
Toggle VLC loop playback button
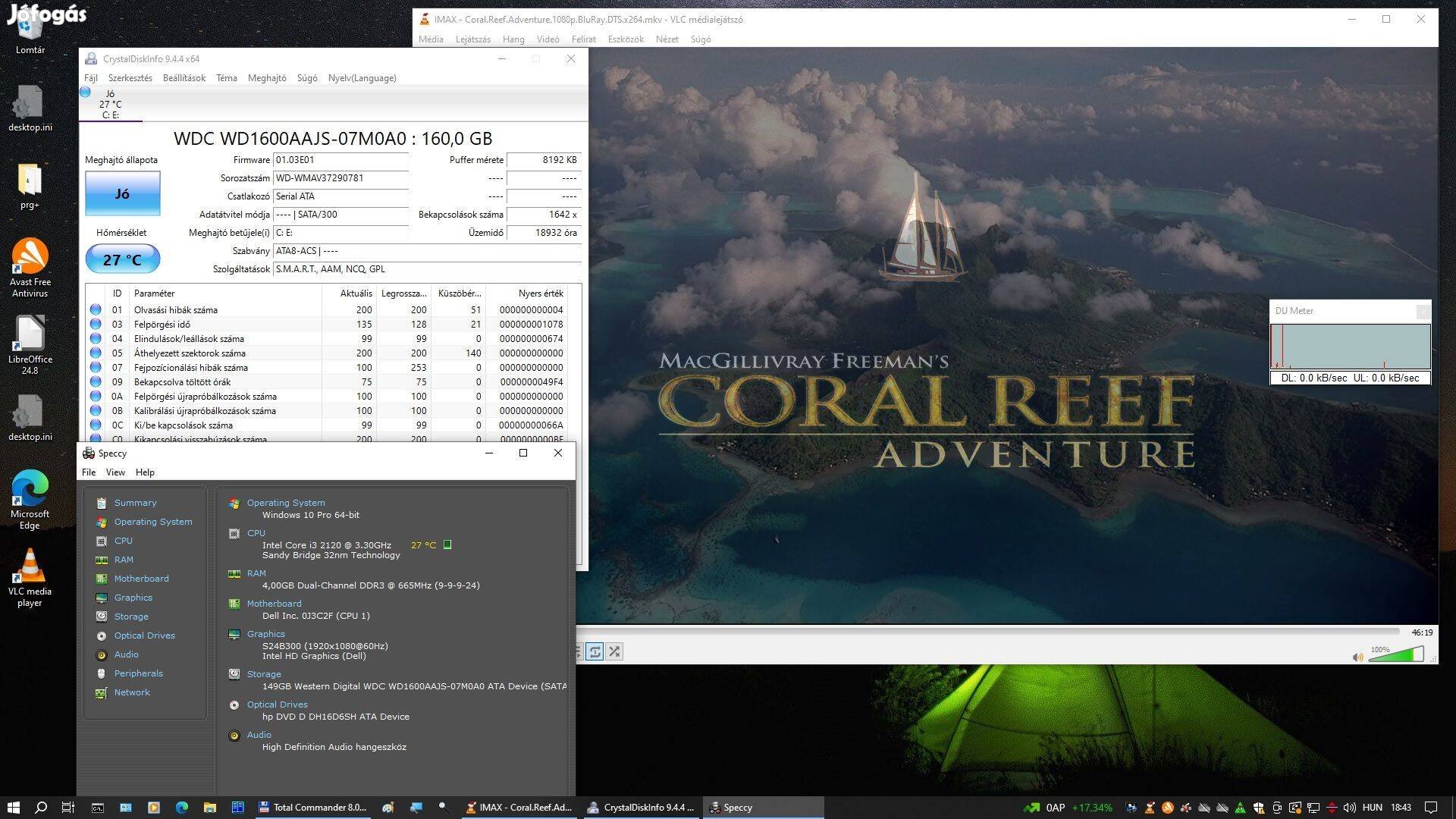point(595,651)
